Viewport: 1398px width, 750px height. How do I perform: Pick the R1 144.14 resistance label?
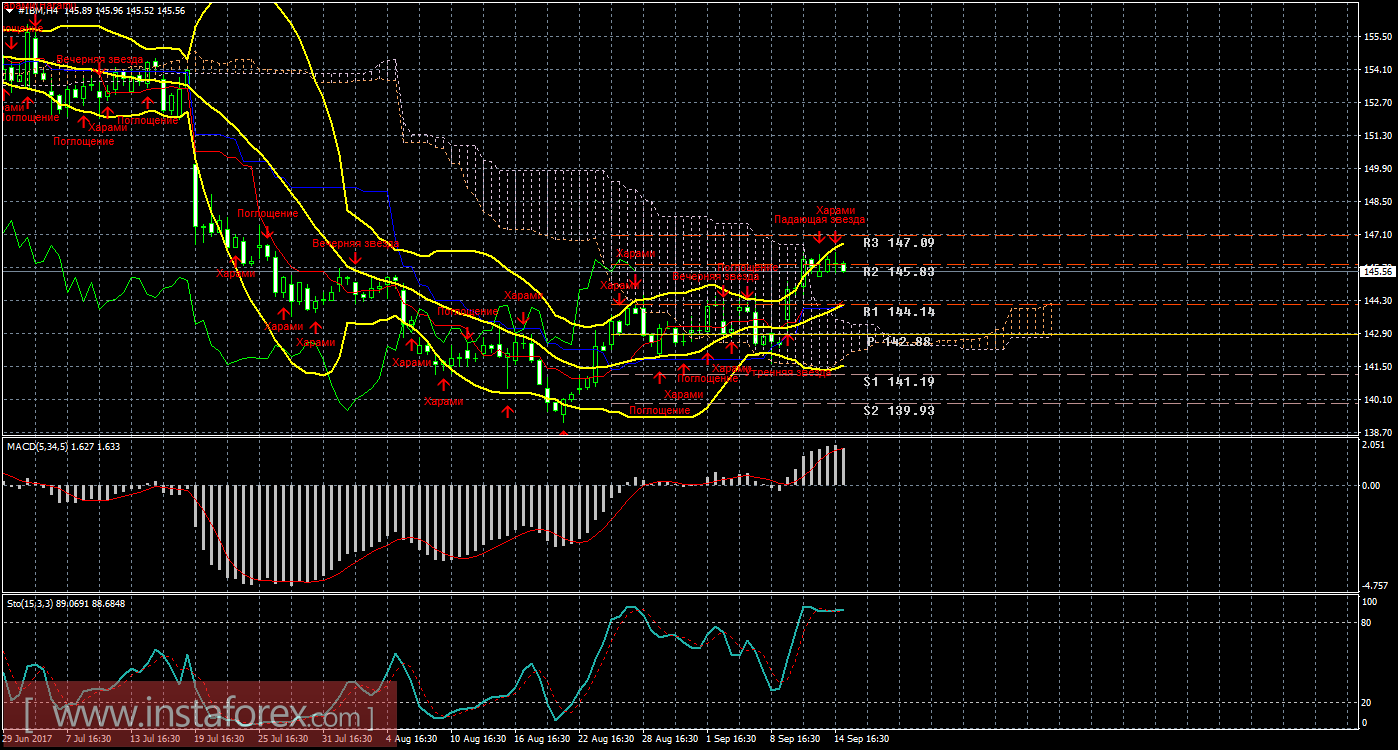pyautogui.click(x=899, y=312)
